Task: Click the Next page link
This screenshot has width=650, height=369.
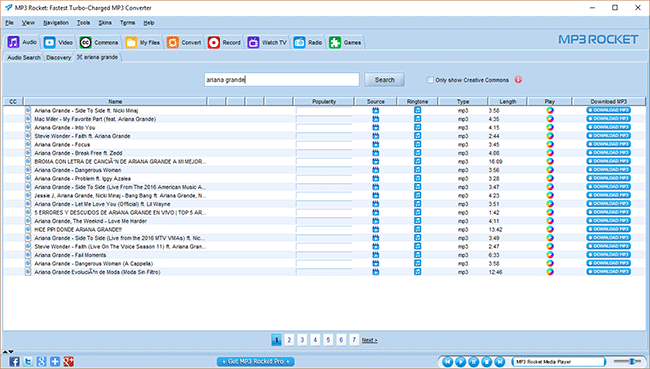Action: pyautogui.click(x=369, y=340)
